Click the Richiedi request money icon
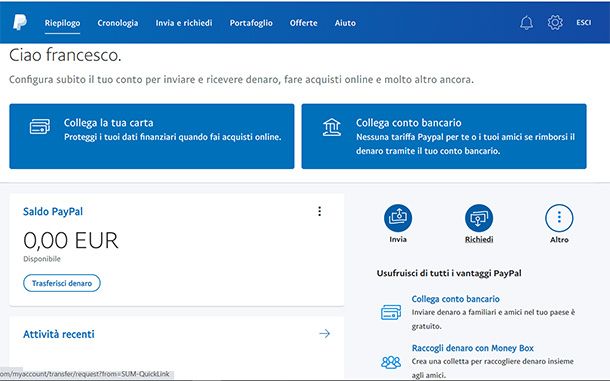 click(479, 218)
